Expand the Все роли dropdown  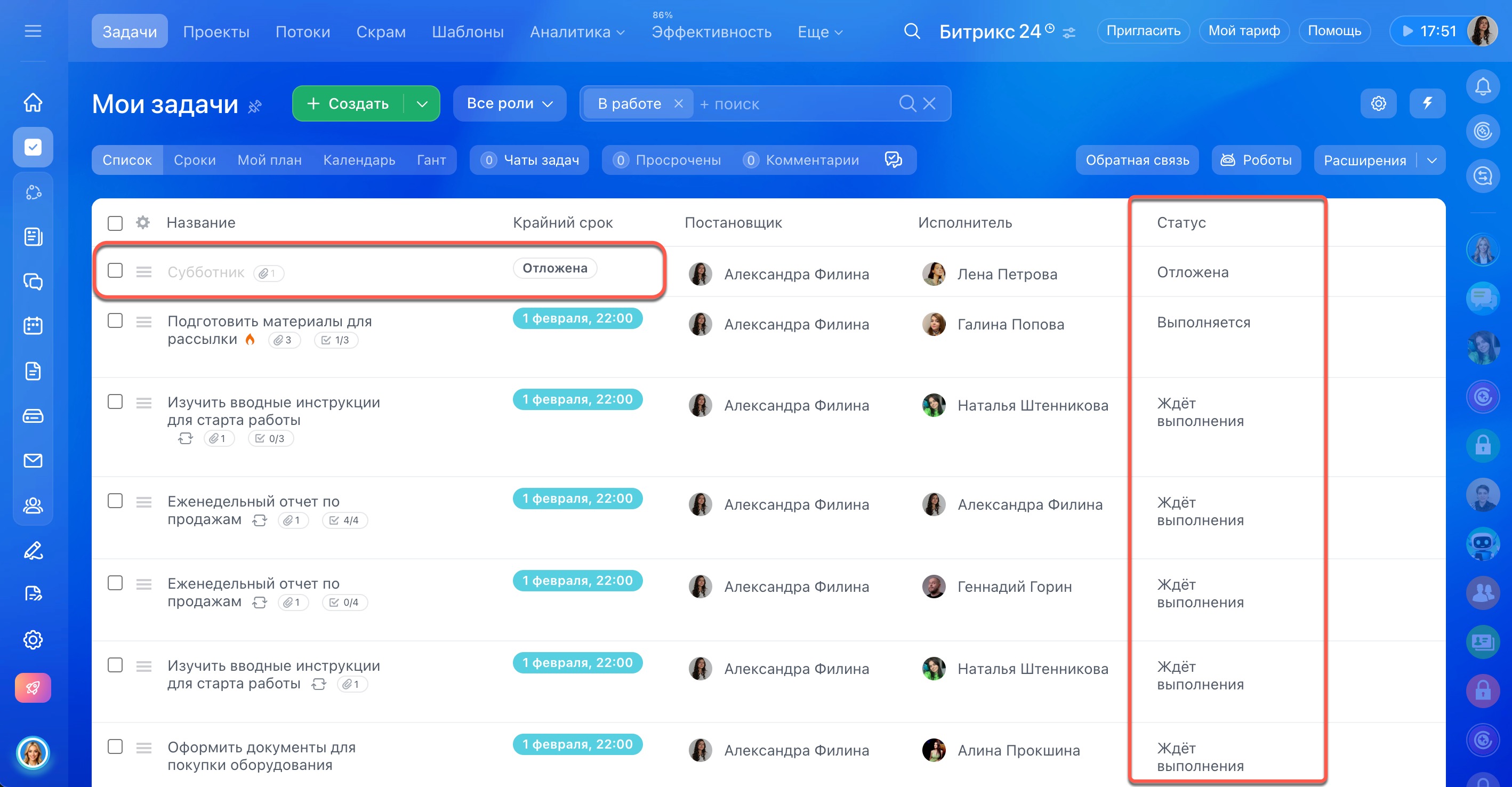click(509, 103)
